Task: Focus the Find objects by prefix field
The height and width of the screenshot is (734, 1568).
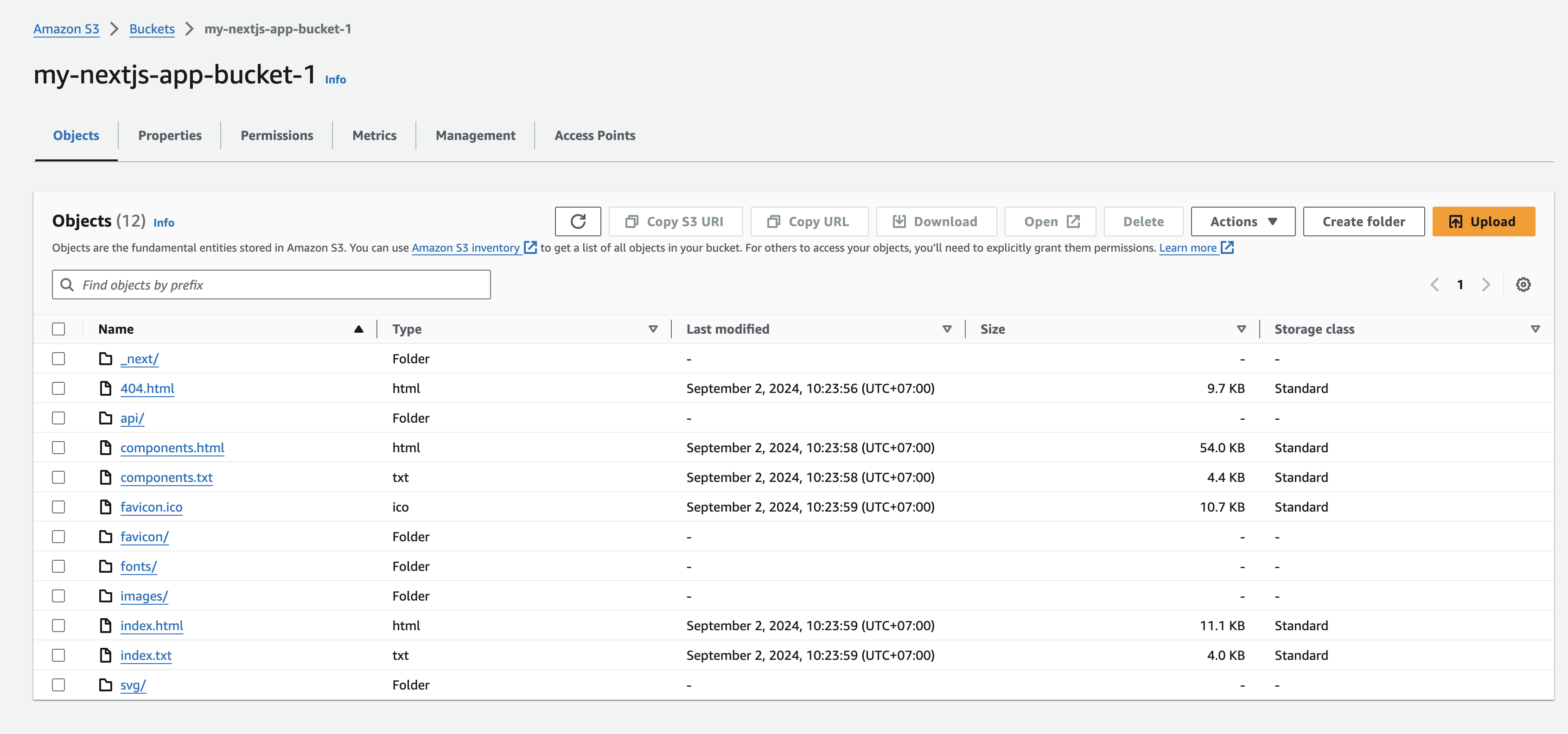Action: (x=272, y=285)
